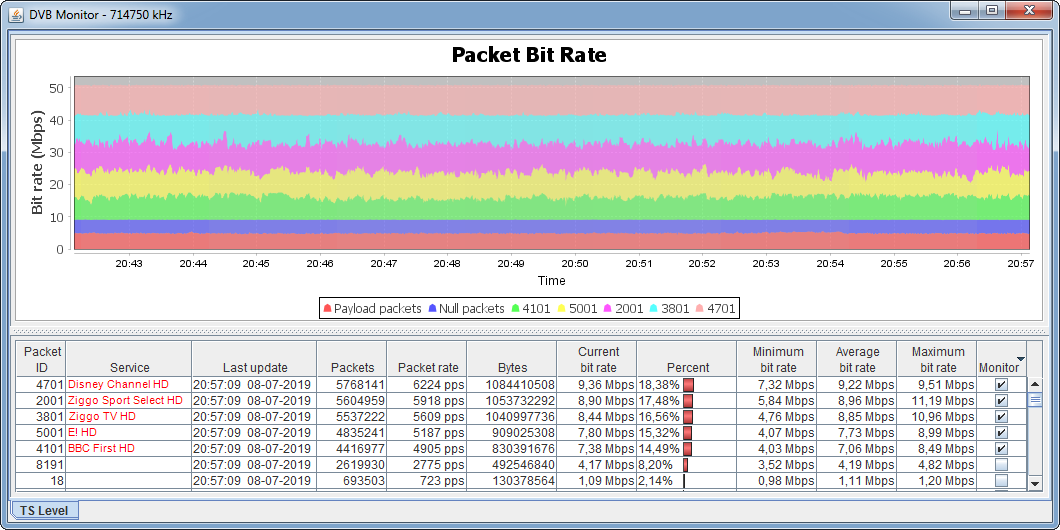
Task: Click the green 4101 legend marker
Action: [x=515, y=309]
